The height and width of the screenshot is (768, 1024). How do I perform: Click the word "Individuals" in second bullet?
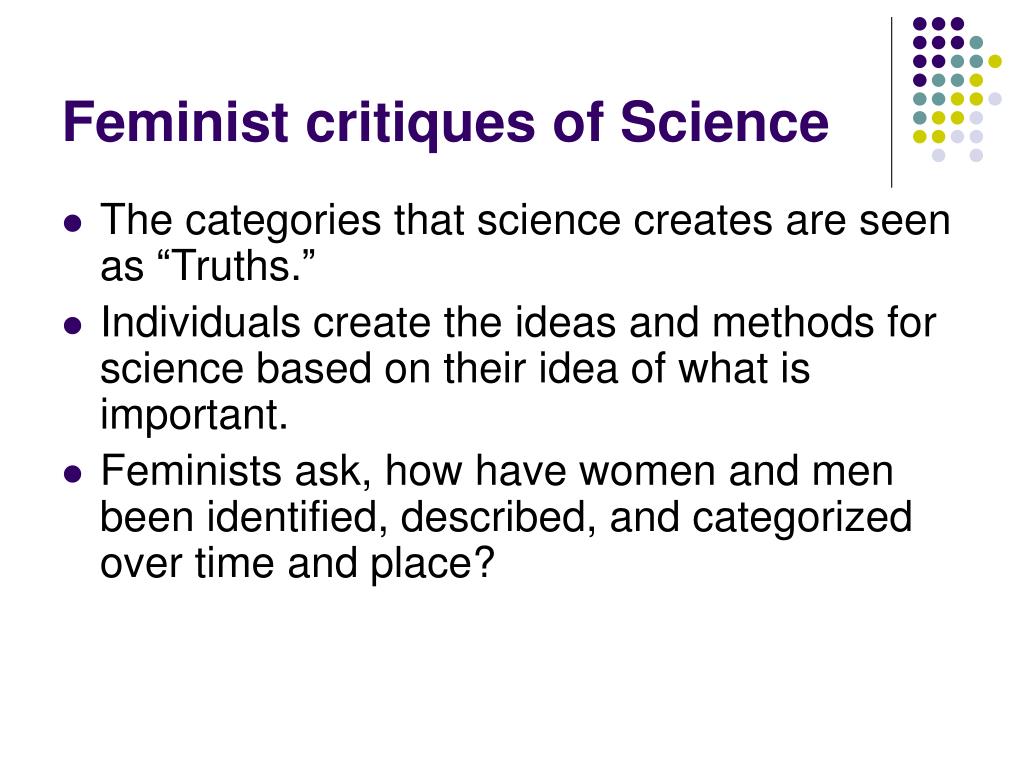pos(200,322)
